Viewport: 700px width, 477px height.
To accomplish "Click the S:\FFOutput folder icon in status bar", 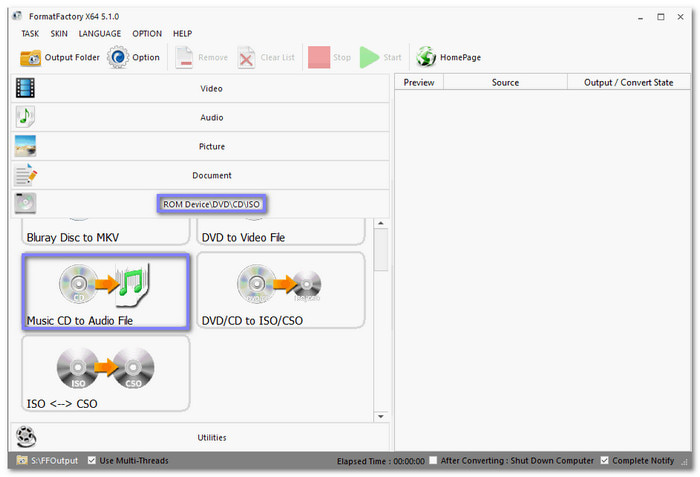I will 21,460.
